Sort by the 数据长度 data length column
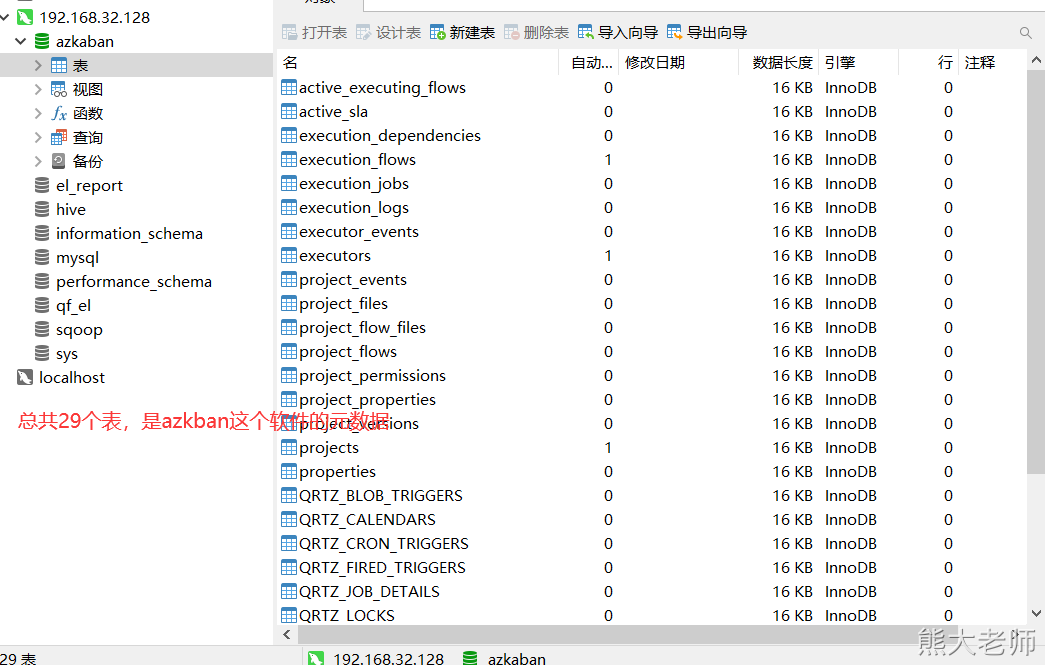Screen dimensions: 1045x665 (x=778, y=63)
